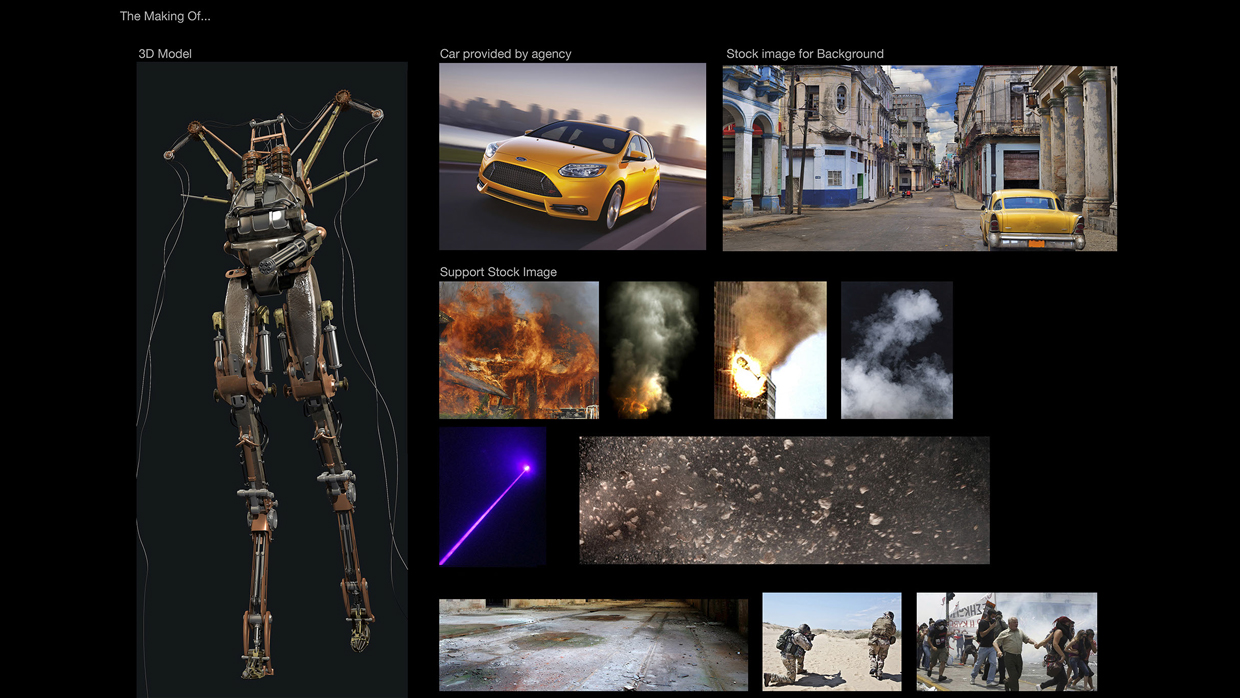Viewport: 1240px width, 698px height.
Task: Click the "Support Stock Image" label
Action: click(498, 272)
